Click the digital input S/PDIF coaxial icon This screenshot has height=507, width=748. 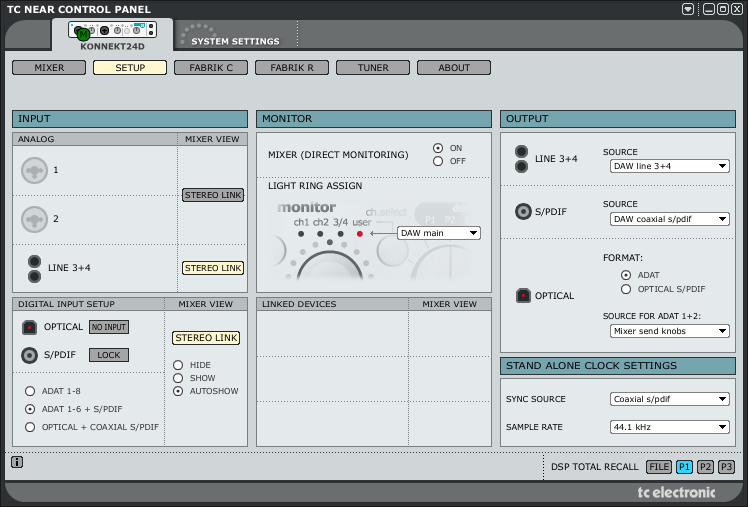click(29, 355)
